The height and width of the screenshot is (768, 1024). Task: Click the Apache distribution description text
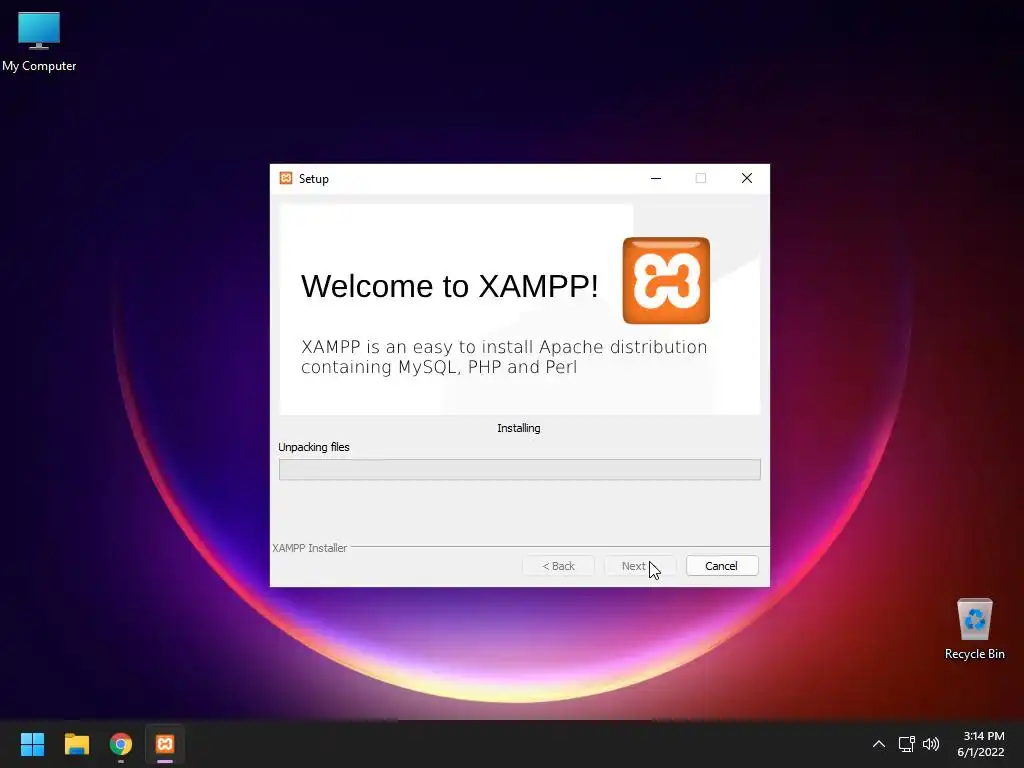click(x=504, y=357)
